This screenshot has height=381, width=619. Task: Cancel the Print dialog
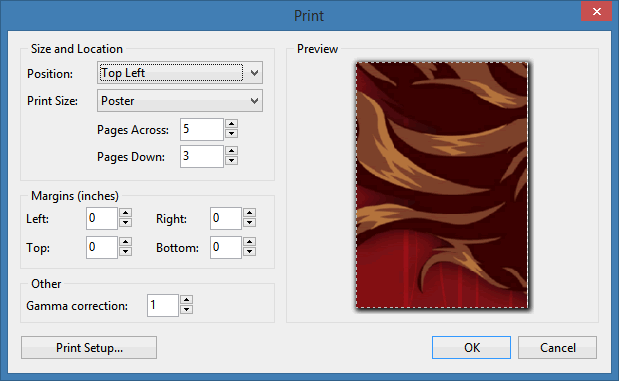[x=557, y=347]
